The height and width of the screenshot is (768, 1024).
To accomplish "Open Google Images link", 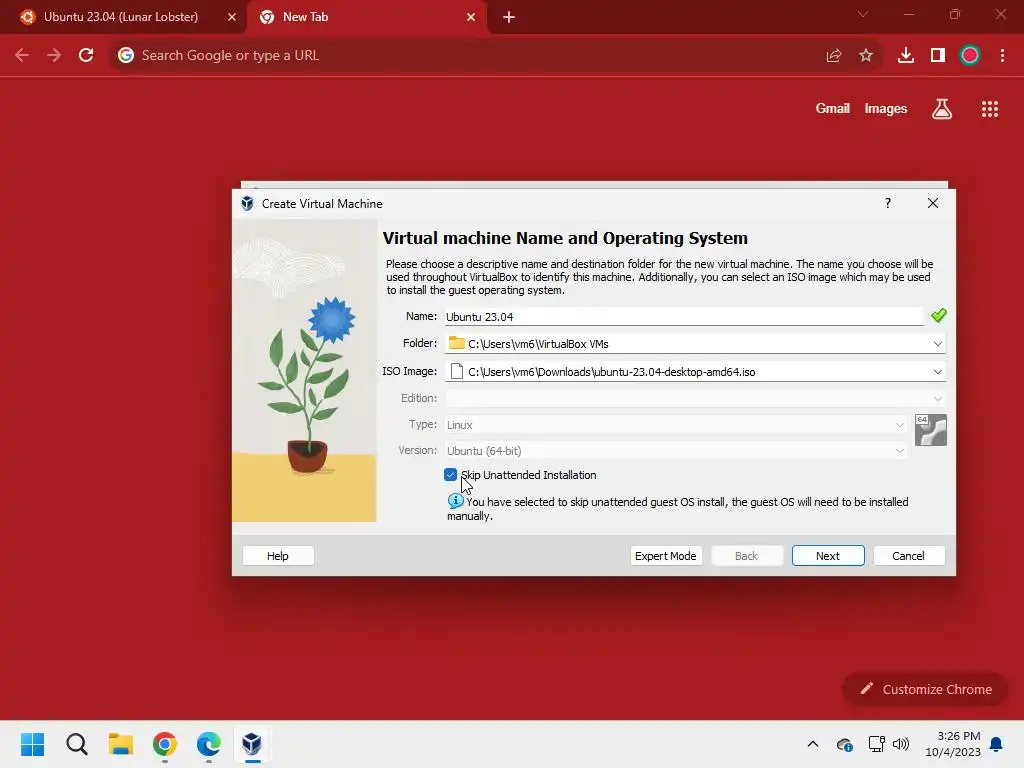I will click(x=886, y=108).
